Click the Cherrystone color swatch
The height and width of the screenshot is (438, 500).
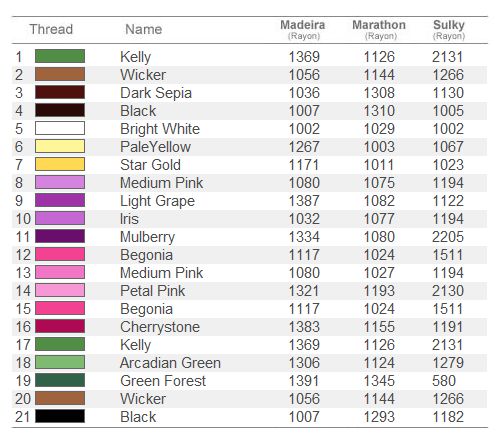[x=60, y=326]
